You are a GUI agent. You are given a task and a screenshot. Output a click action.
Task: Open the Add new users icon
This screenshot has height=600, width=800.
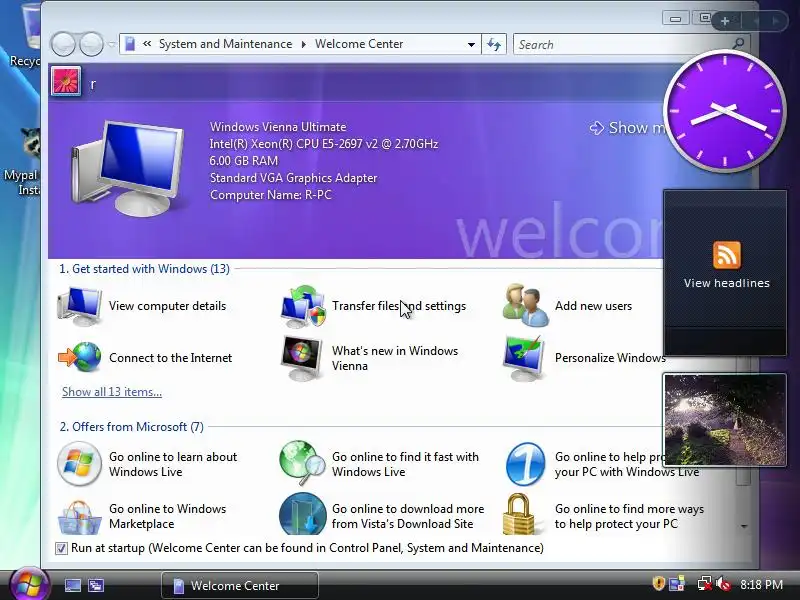[x=526, y=306]
